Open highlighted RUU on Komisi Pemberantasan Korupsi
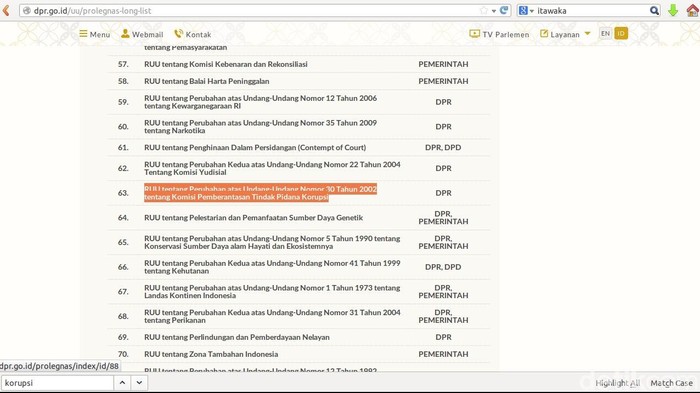This screenshot has height=393, width=700. coord(261,192)
